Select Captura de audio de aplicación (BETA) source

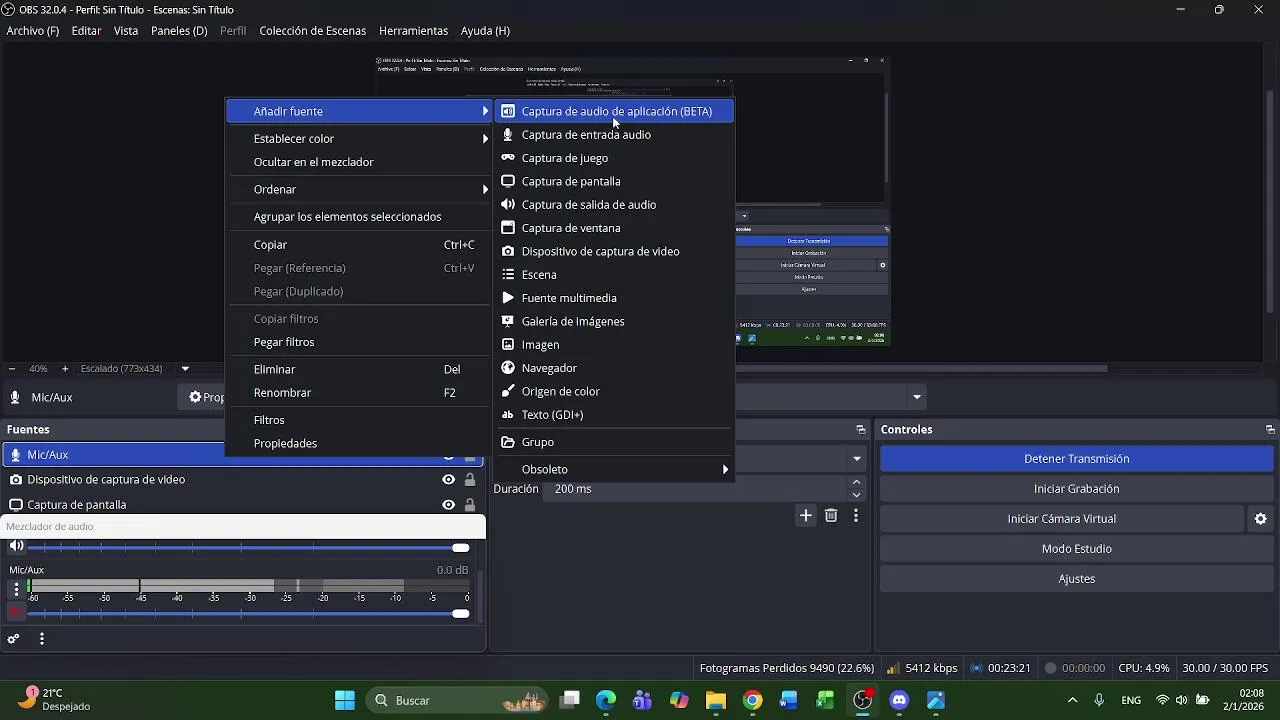[x=615, y=111]
